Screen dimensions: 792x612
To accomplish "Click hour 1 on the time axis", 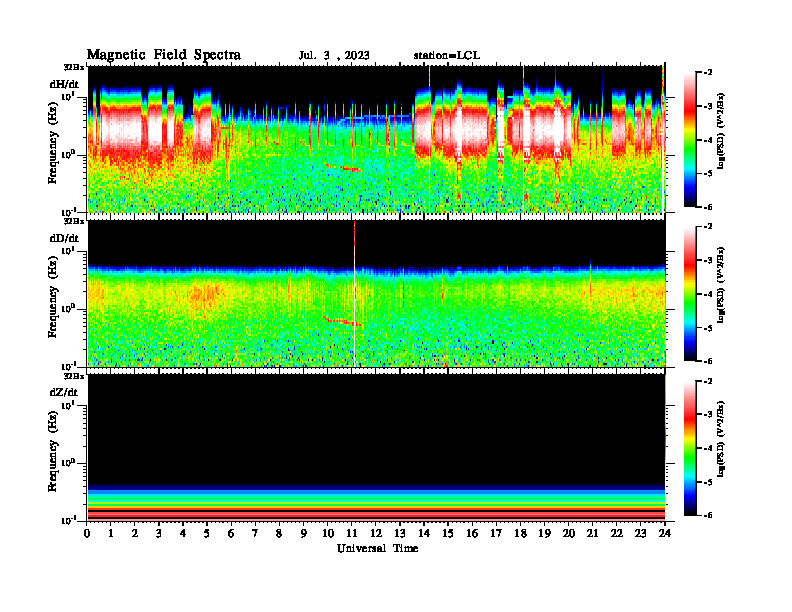I will (111, 534).
